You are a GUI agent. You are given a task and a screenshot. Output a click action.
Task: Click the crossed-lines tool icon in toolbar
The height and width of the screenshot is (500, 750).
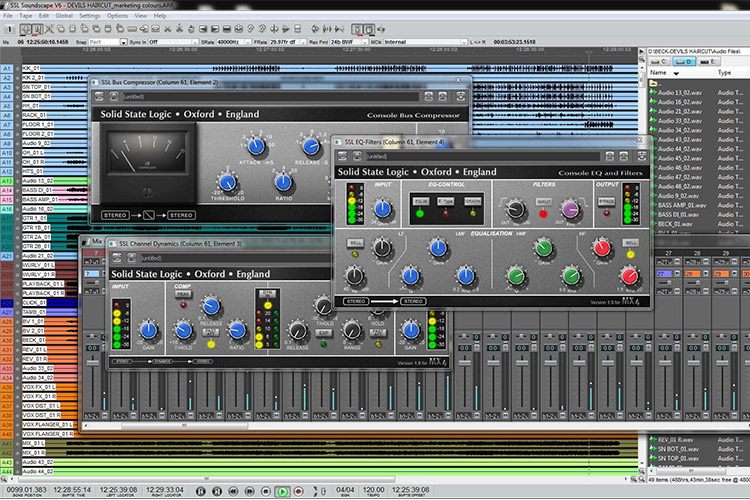[49, 29]
